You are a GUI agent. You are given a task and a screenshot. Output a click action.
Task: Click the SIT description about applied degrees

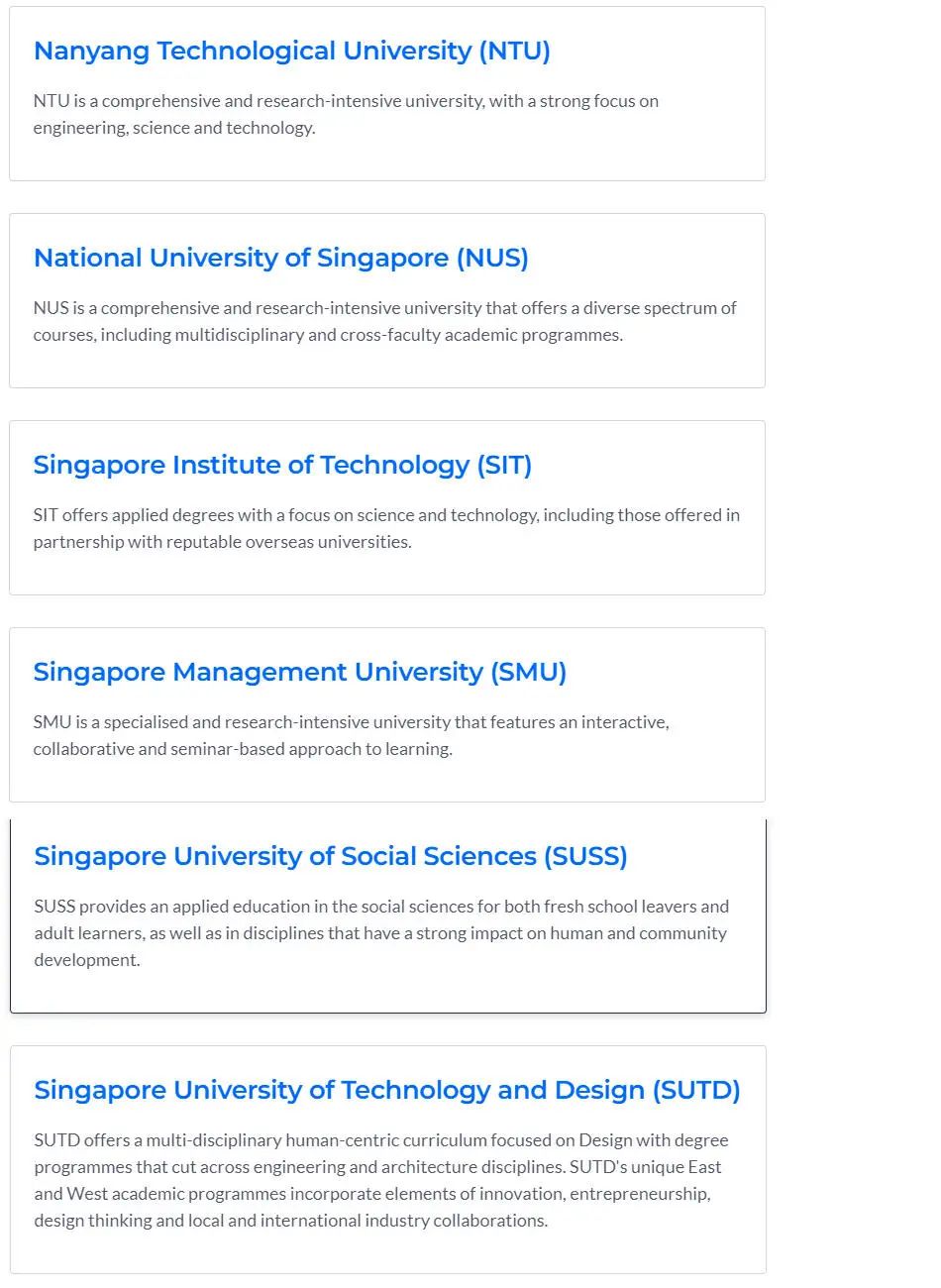pyautogui.click(x=386, y=528)
